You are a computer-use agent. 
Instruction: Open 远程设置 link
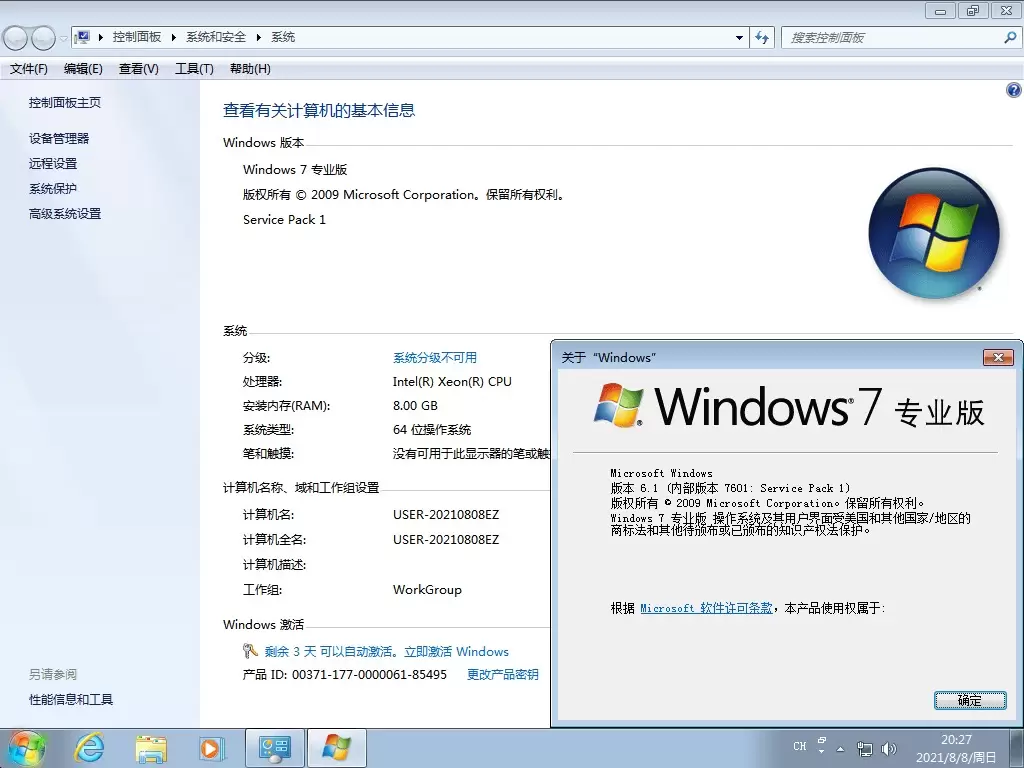click(53, 163)
